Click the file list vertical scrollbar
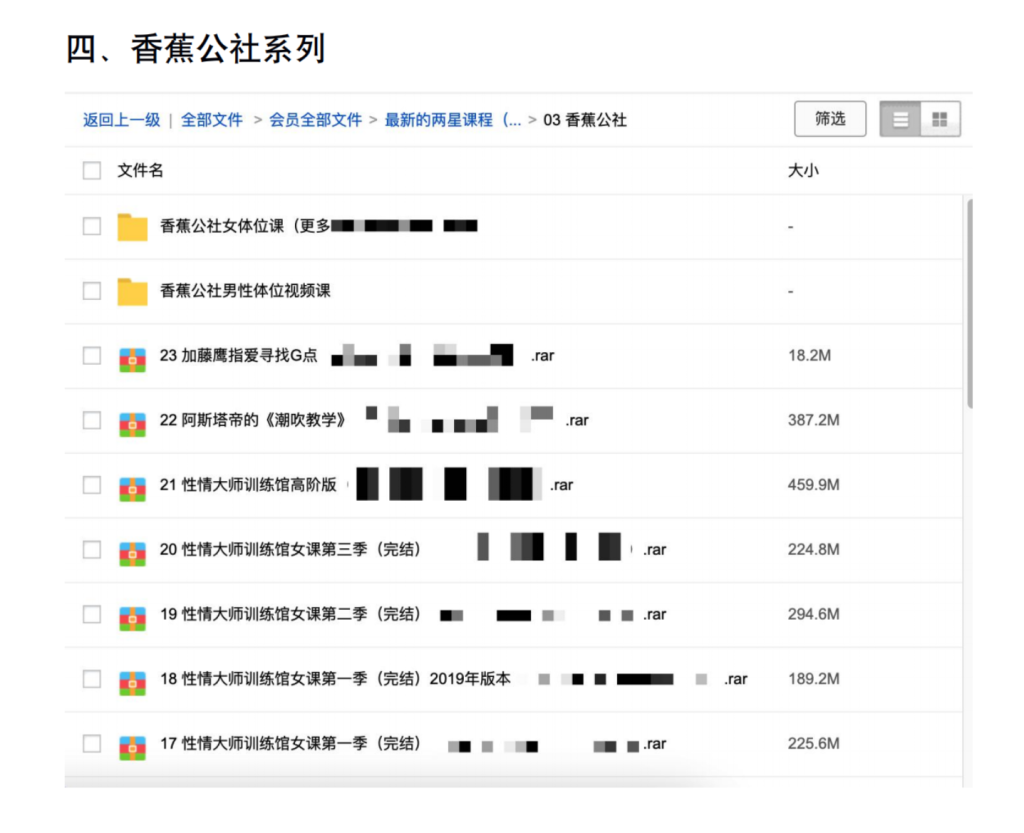The width and height of the screenshot is (1024, 833). tap(970, 304)
